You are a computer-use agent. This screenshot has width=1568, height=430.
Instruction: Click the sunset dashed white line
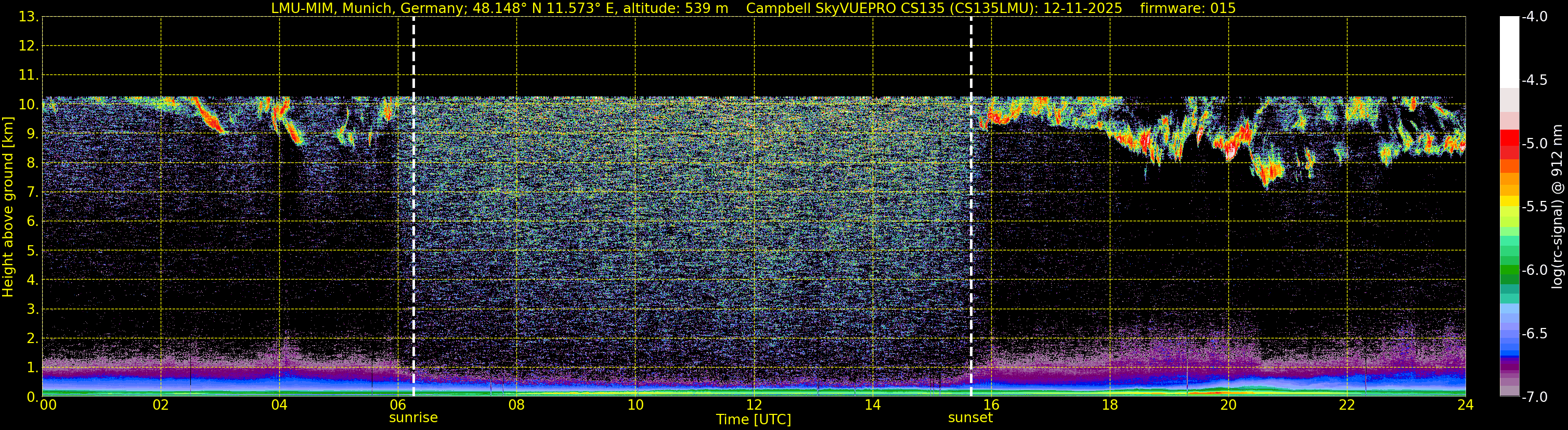(x=971, y=207)
